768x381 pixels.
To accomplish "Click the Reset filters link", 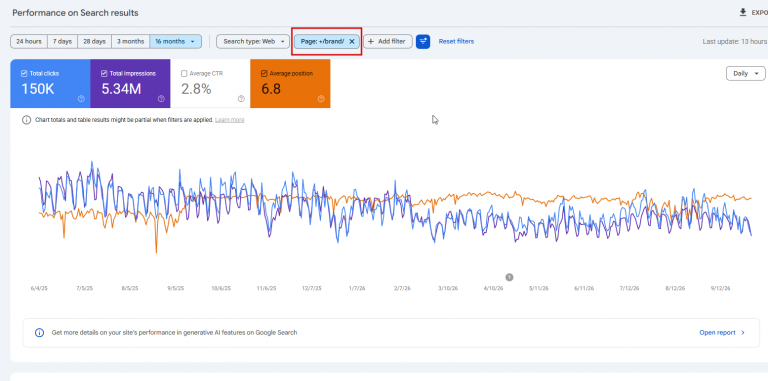I will pos(456,42).
